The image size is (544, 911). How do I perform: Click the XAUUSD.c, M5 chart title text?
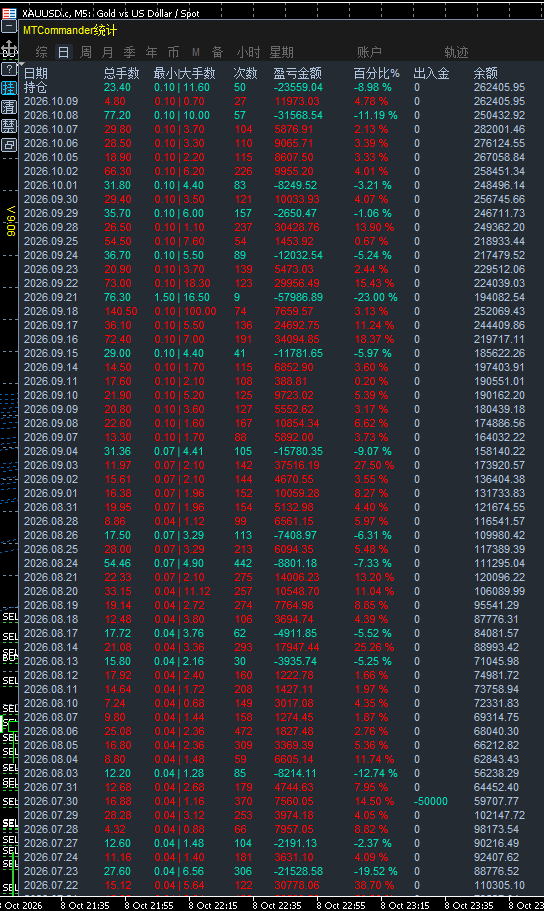pos(110,13)
